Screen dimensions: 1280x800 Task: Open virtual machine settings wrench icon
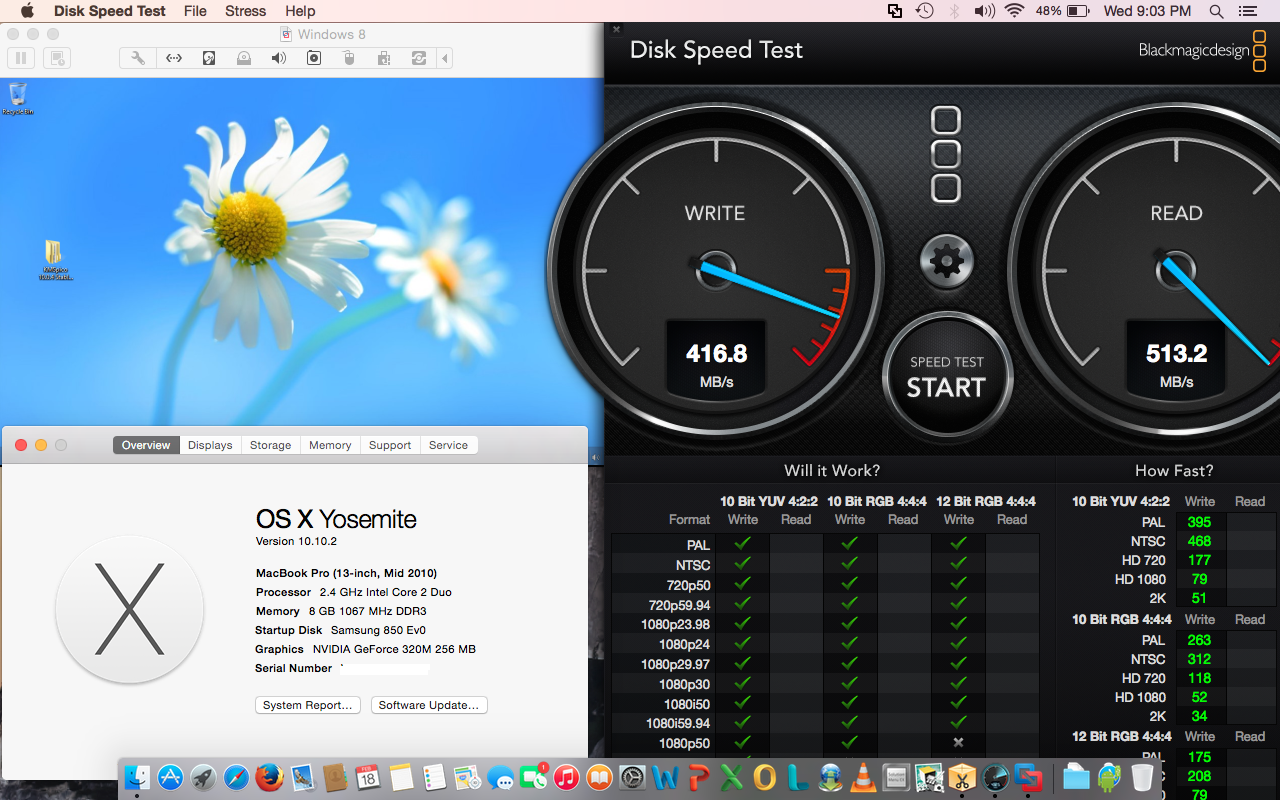[x=138, y=58]
